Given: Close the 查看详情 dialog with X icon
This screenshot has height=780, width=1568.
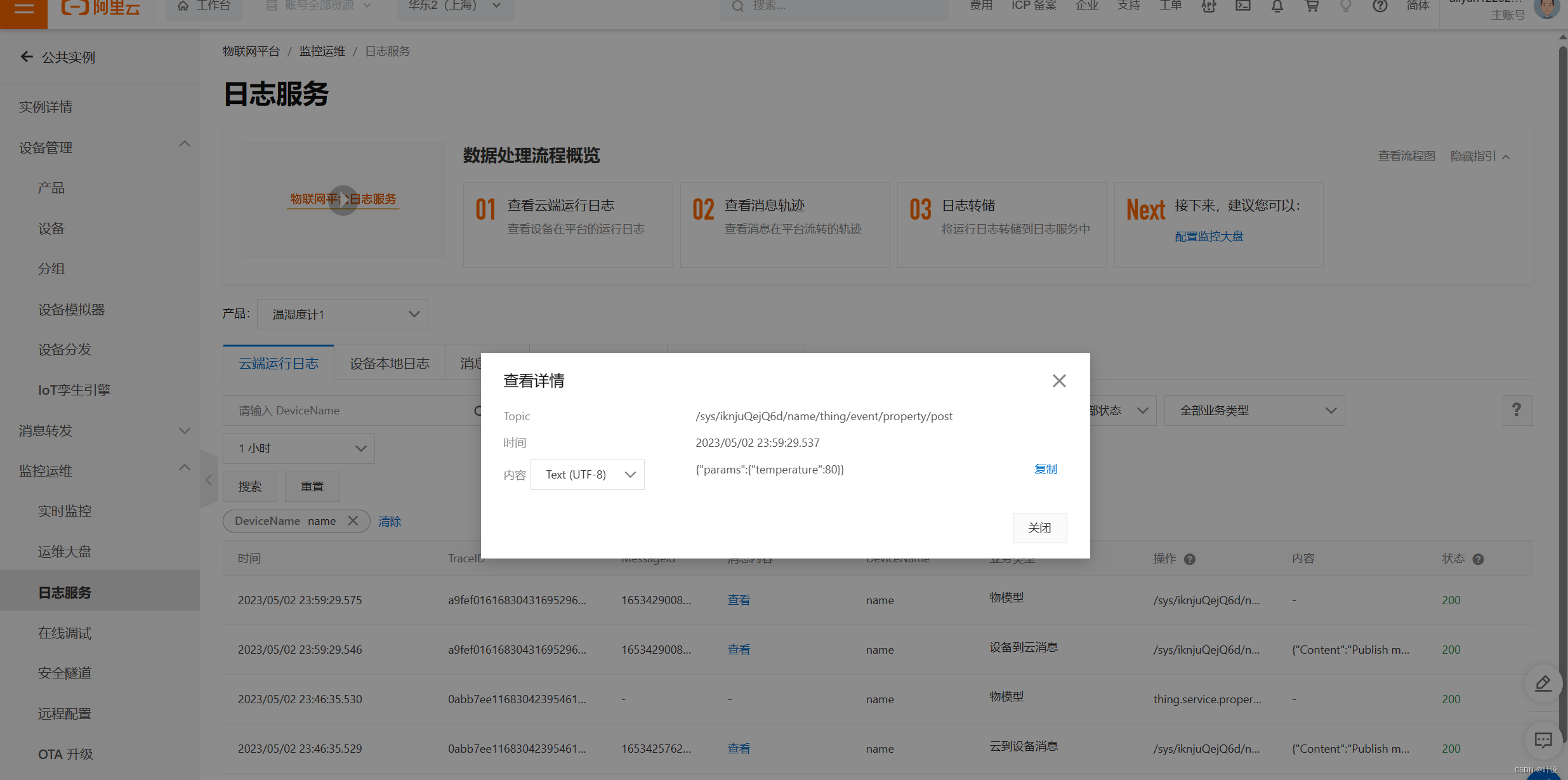Looking at the screenshot, I should click(1058, 381).
